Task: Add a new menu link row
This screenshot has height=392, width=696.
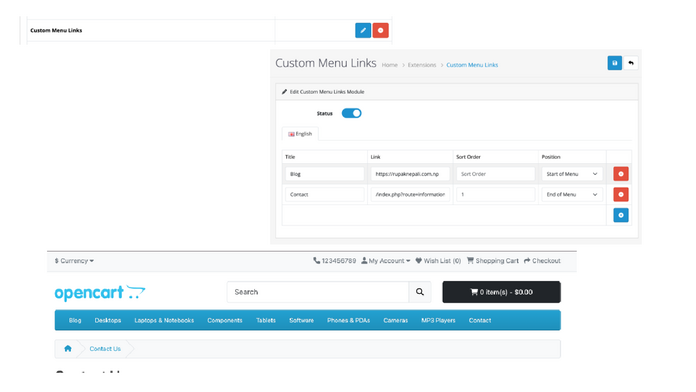Action: click(621, 215)
